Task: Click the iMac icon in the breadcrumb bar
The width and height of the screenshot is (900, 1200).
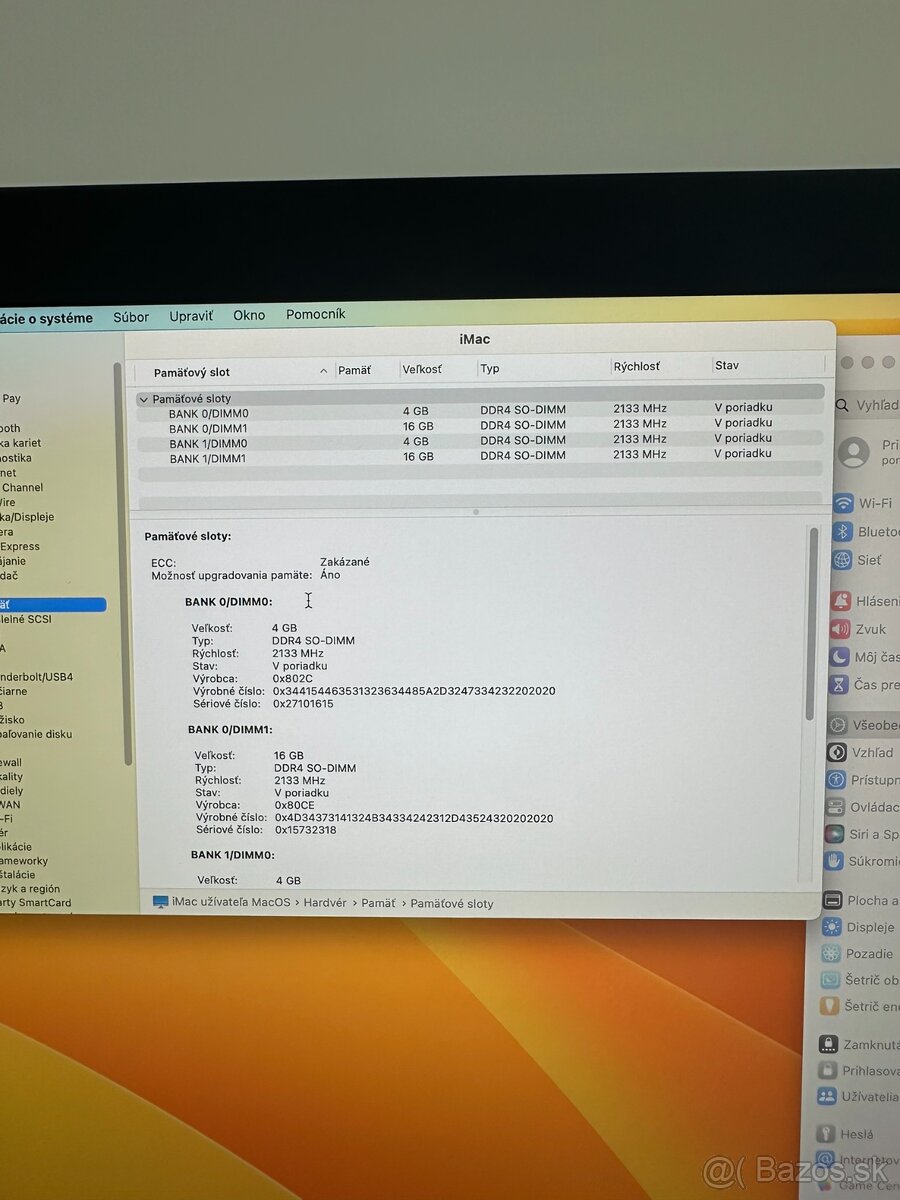Action: click(x=160, y=903)
